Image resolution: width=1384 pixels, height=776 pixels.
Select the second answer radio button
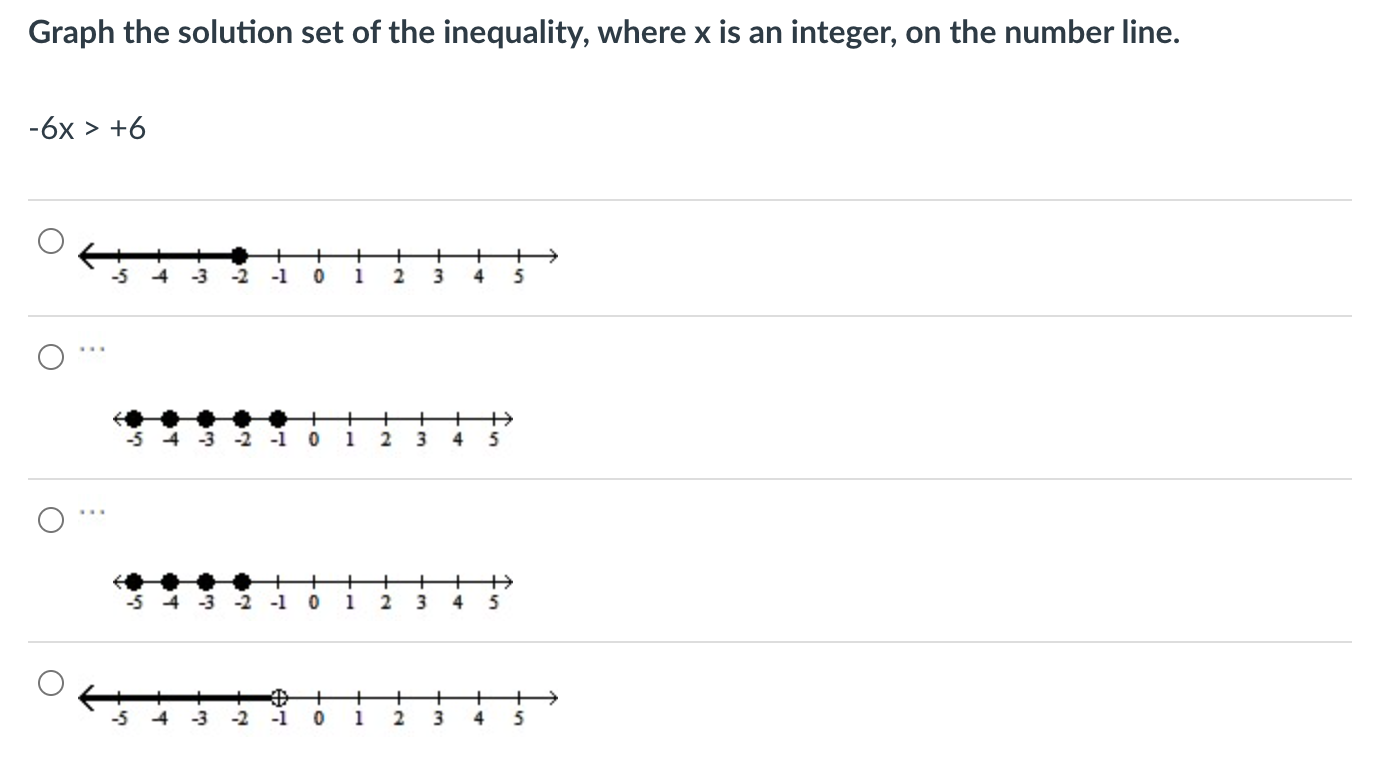(50, 357)
